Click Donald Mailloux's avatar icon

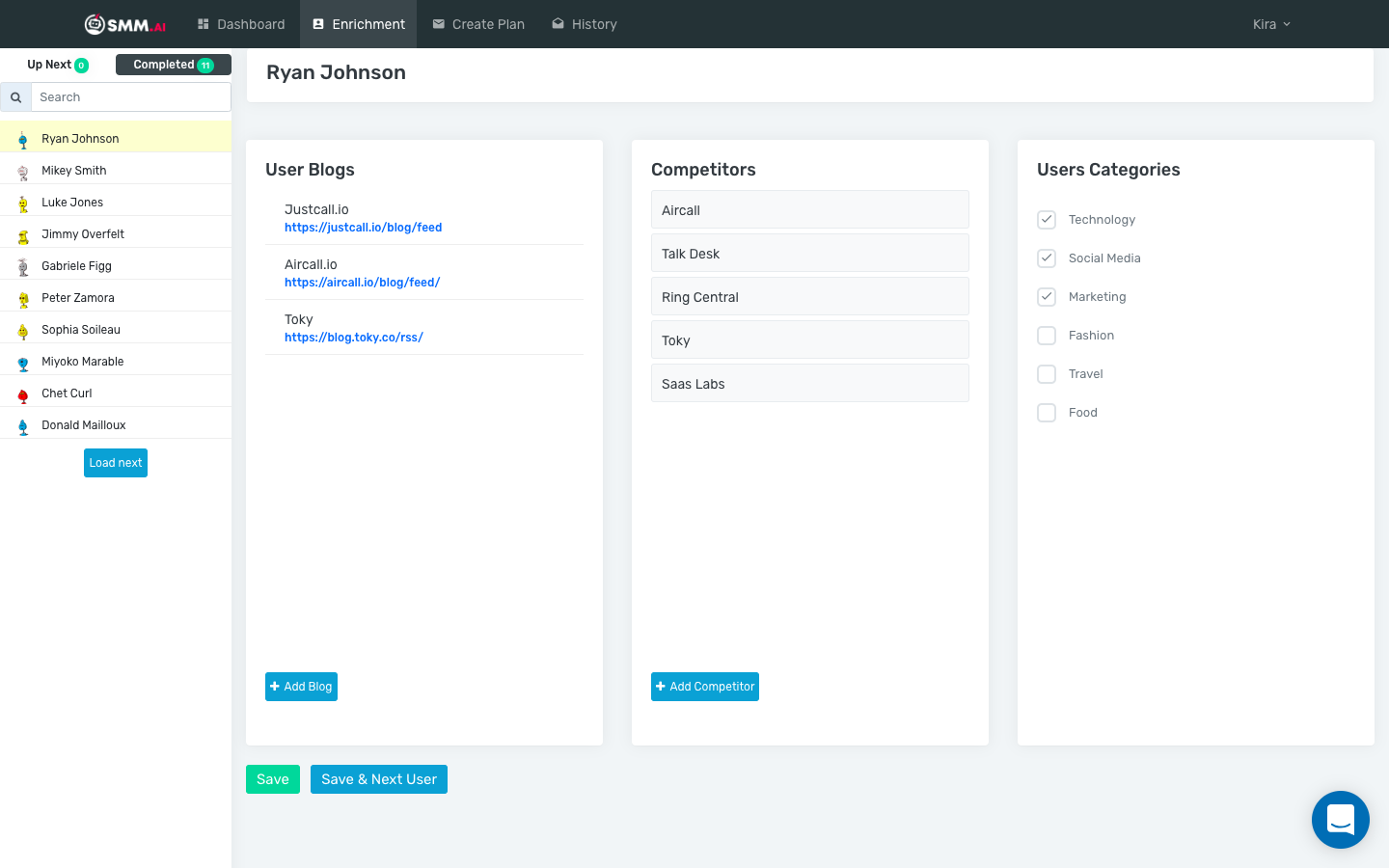pyautogui.click(x=23, y=426)
